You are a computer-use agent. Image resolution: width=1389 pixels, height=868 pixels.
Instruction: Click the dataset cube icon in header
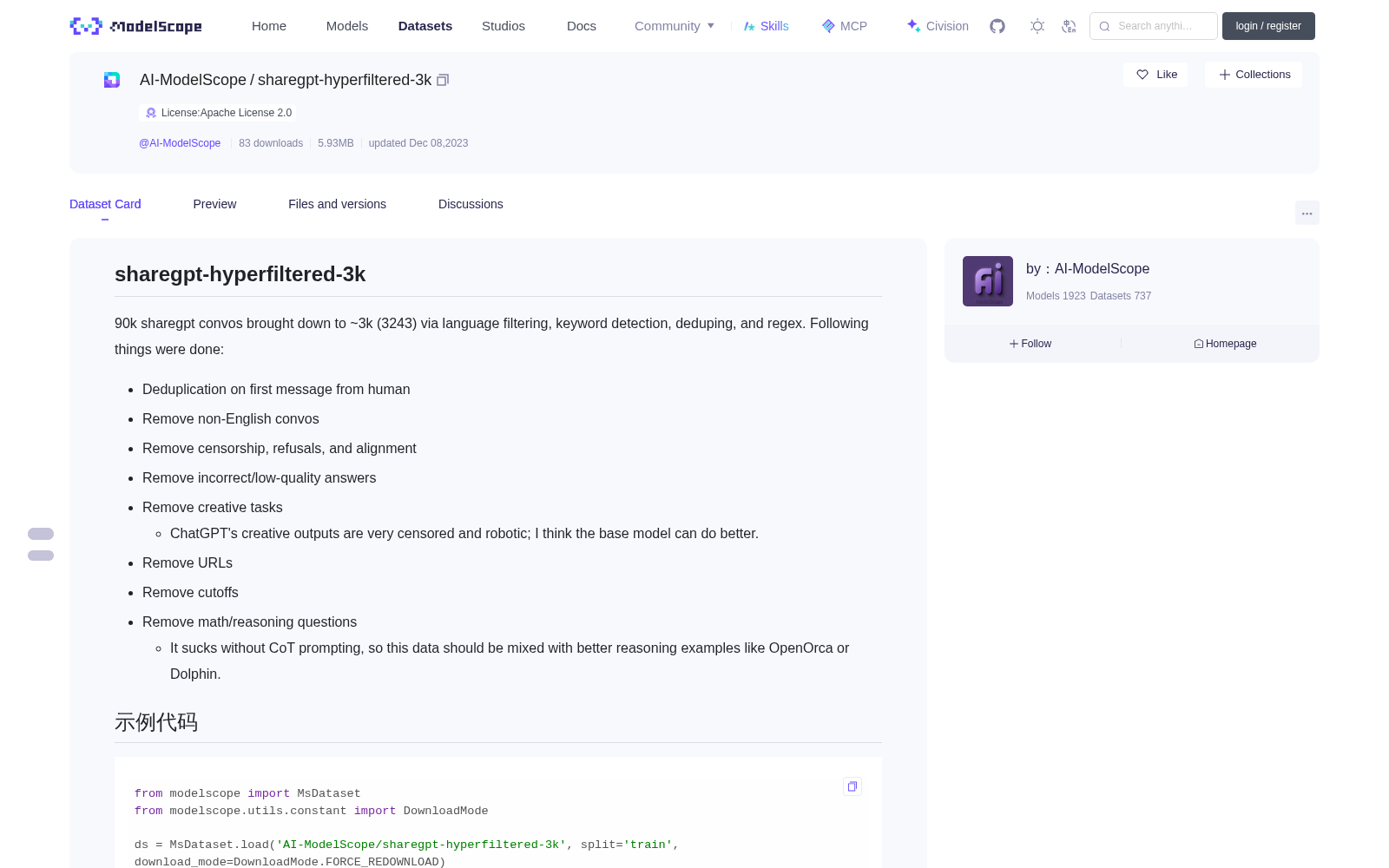[x=112, y=80]
